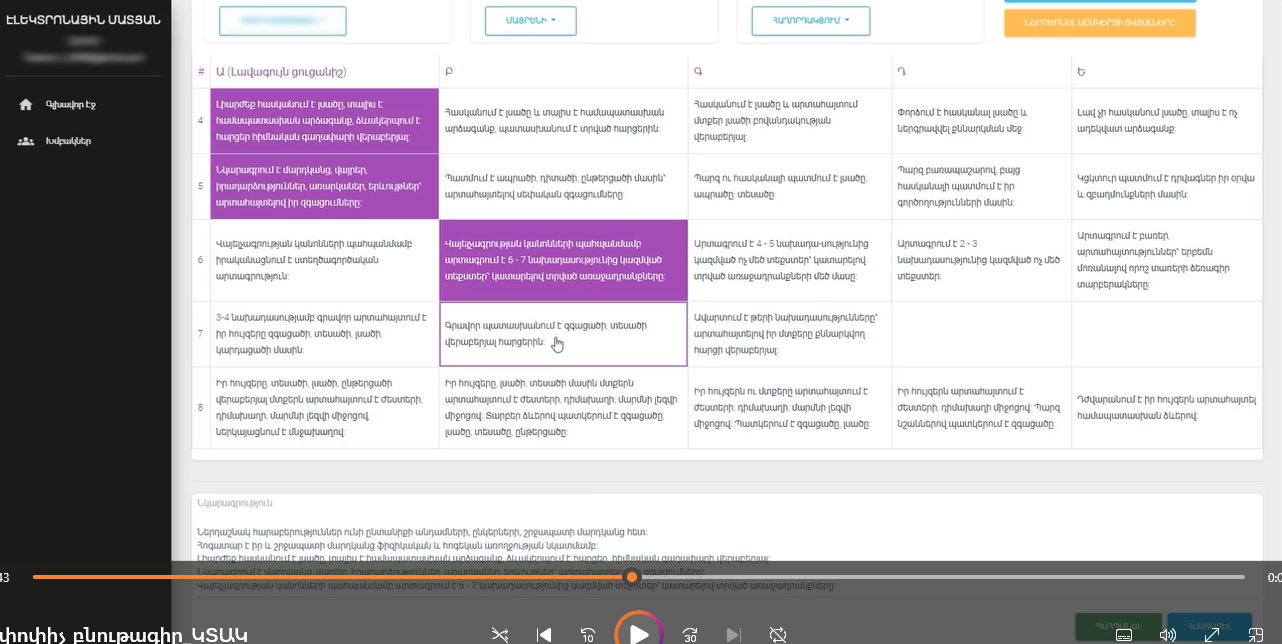Open the home page via the house icon
This screenshot has width=1282, height=644.
pyautogui.click(x=26, y=104)
